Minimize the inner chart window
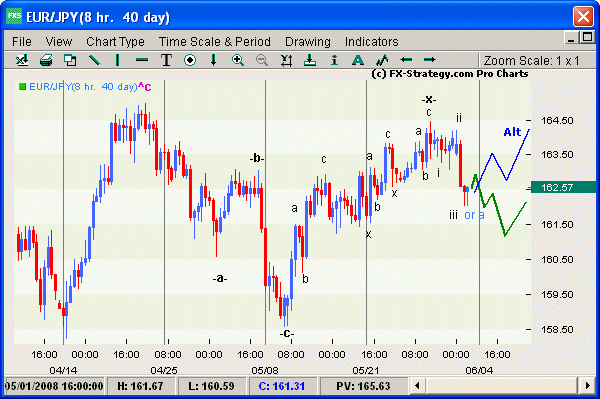600x399 pixels. click(x=571, y=38)
